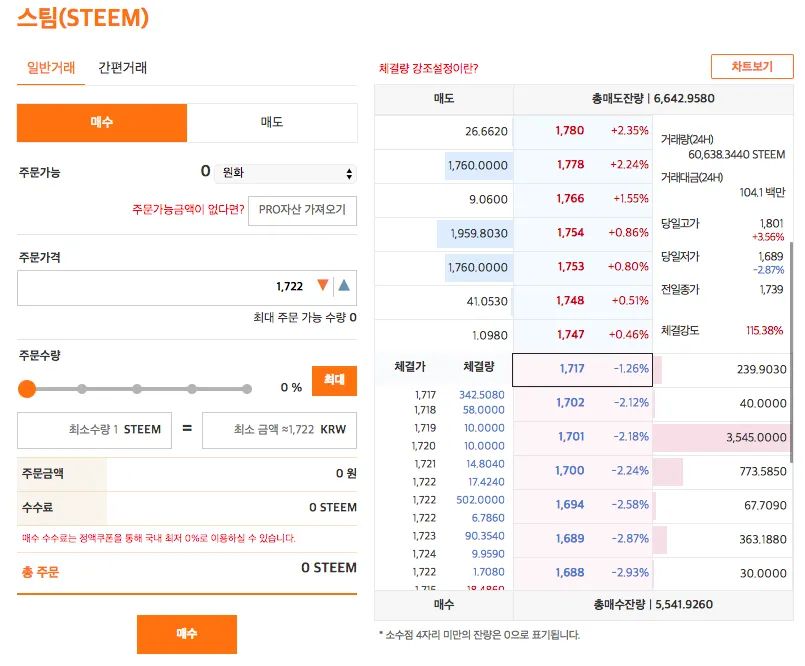Click the bottom orange 매수 submit button

point(187,634)
